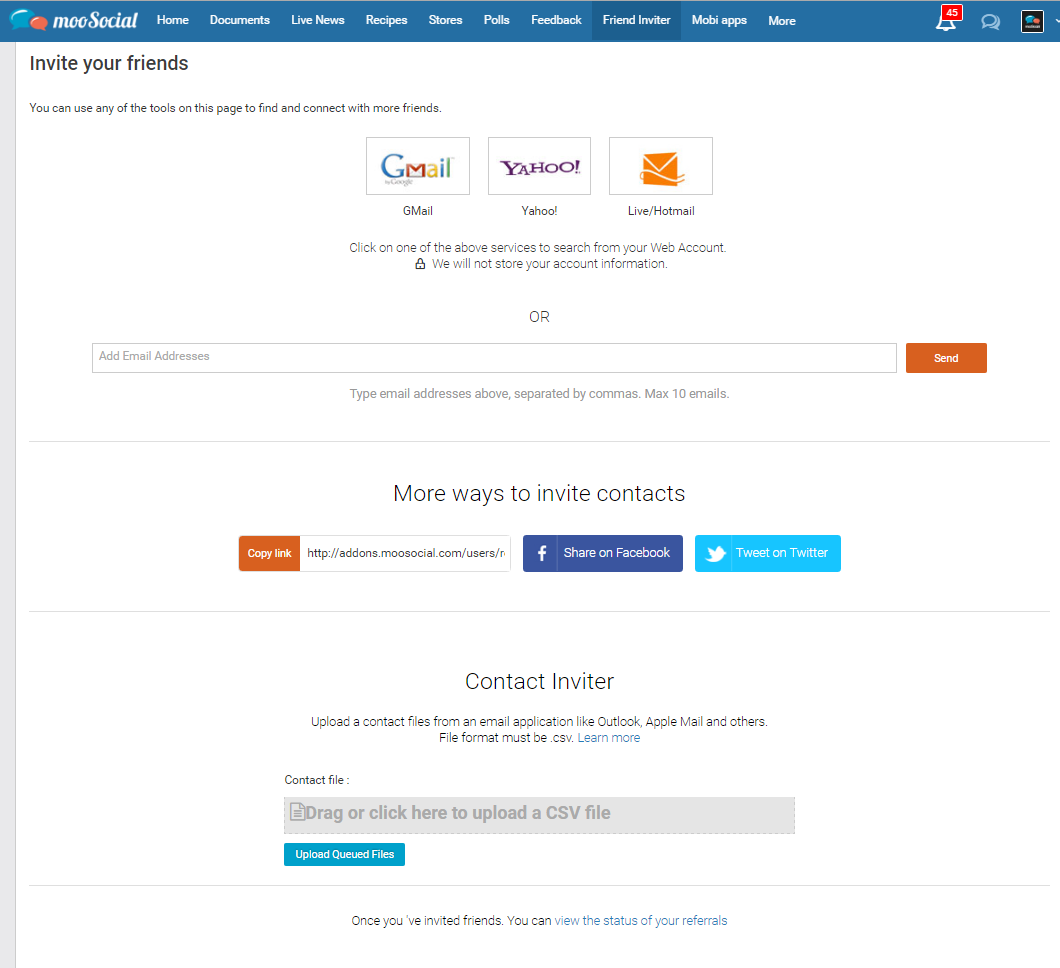Open notifications bell with 45 badge

(947, 20)
